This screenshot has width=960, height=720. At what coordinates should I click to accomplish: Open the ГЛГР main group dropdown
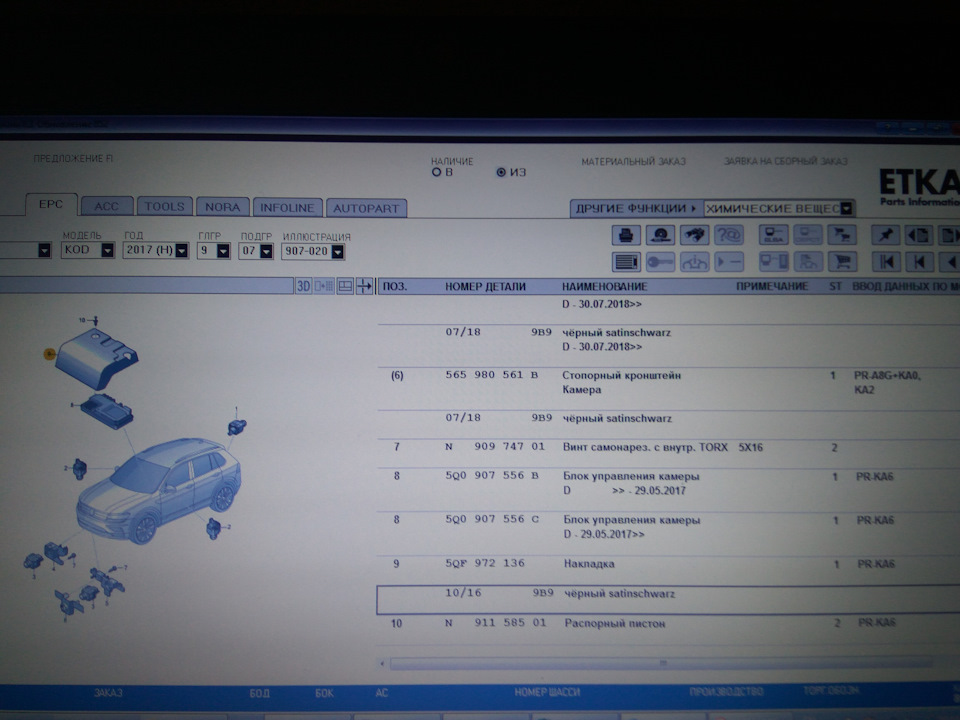[x=223, y=250]
